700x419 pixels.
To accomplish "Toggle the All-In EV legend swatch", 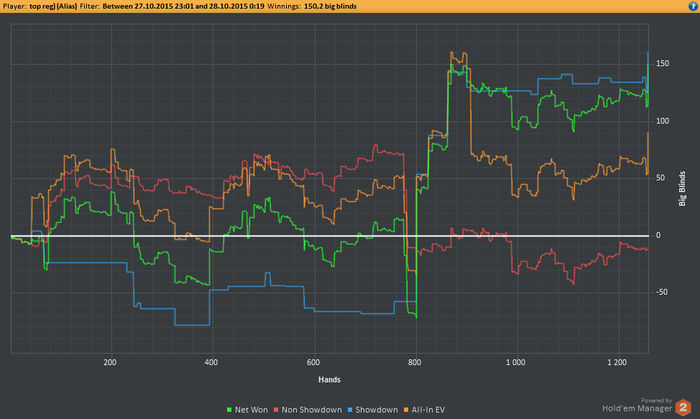I will (x=406, y=410).
